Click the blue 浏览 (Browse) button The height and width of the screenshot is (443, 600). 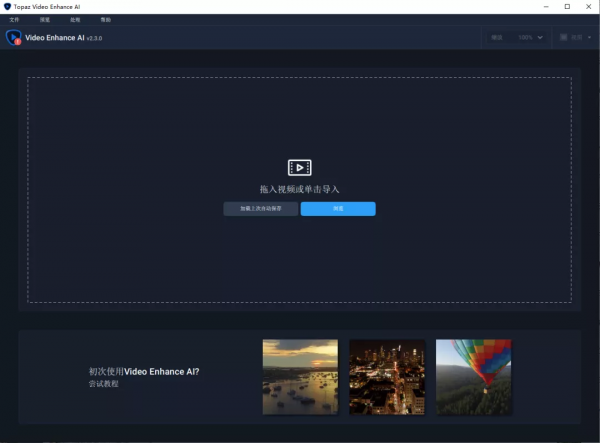[338, 209]
